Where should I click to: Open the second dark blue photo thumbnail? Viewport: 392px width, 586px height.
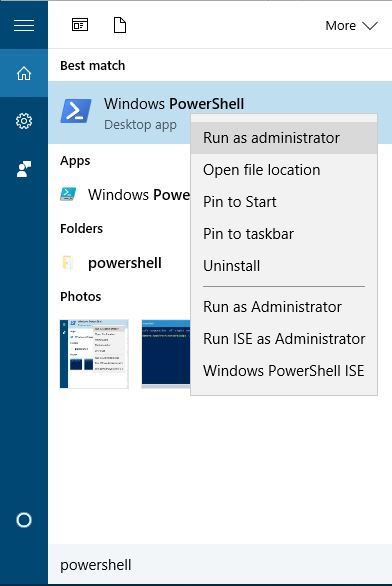[x=166, y=353]
